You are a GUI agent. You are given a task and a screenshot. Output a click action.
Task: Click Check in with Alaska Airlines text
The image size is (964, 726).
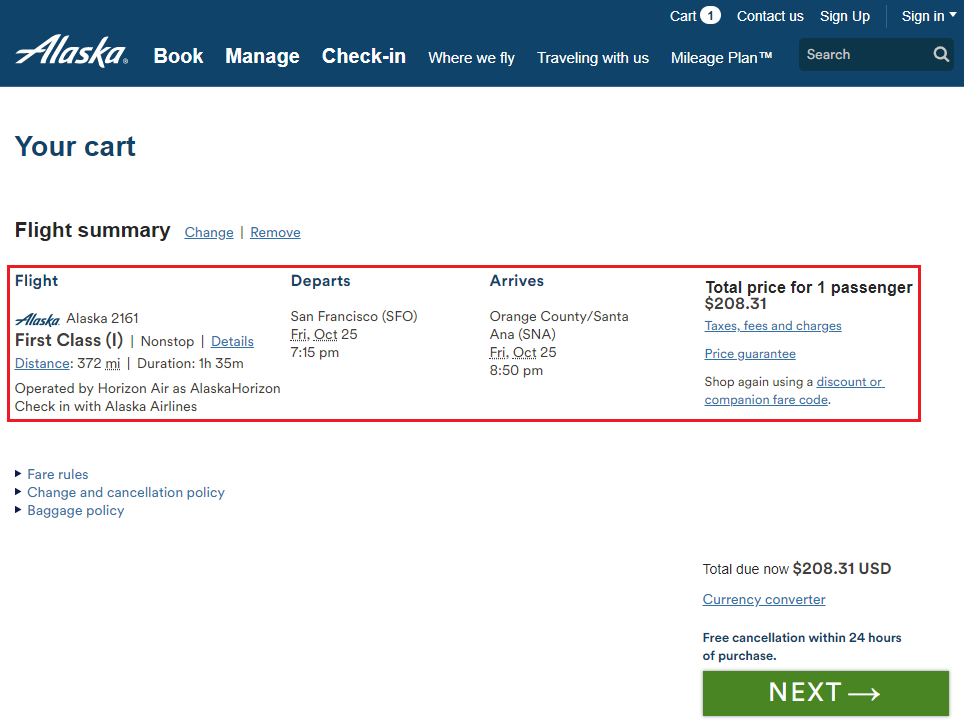[x=106, y=406]
